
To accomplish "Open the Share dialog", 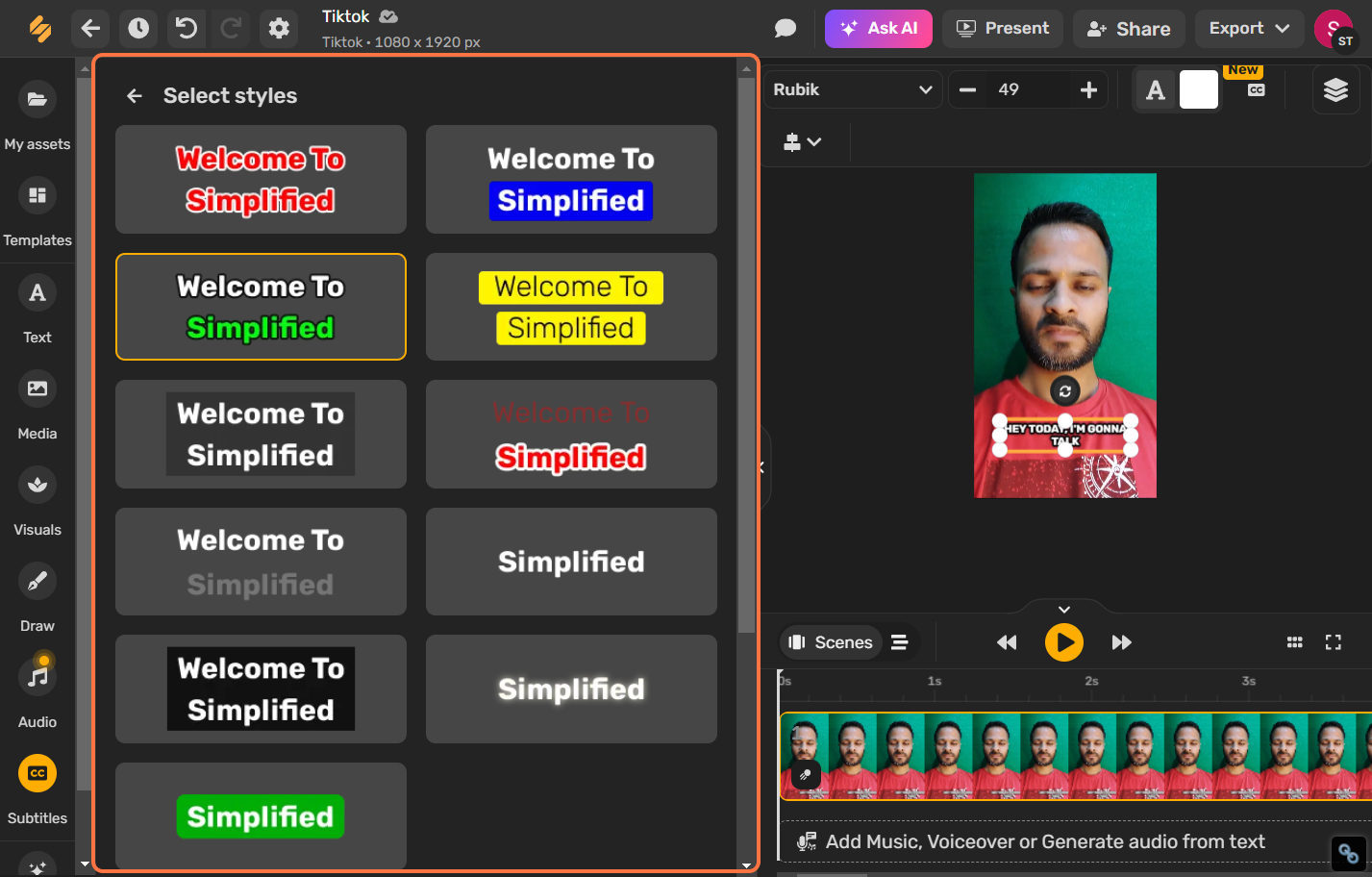I will (x=1129, y=29).
